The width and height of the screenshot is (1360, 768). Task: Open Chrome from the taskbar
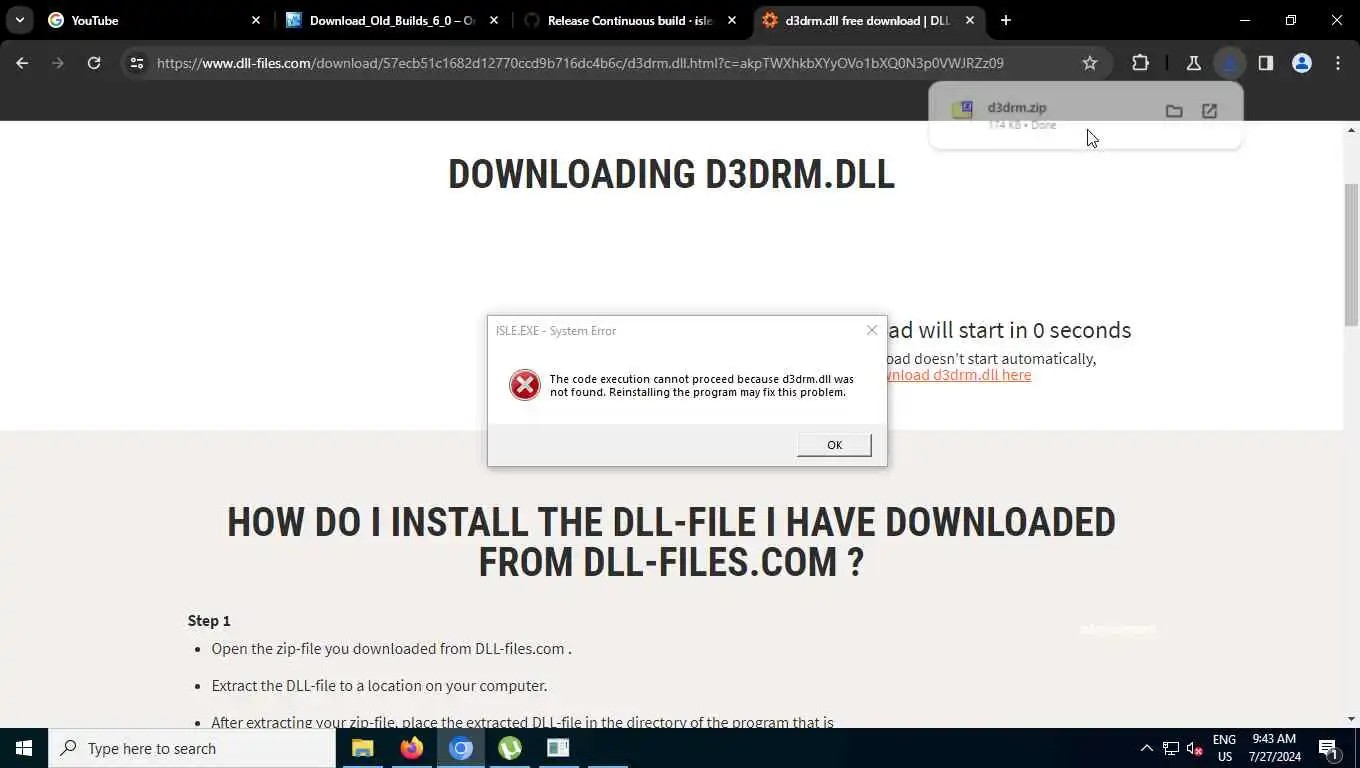(x=460, y=748)
